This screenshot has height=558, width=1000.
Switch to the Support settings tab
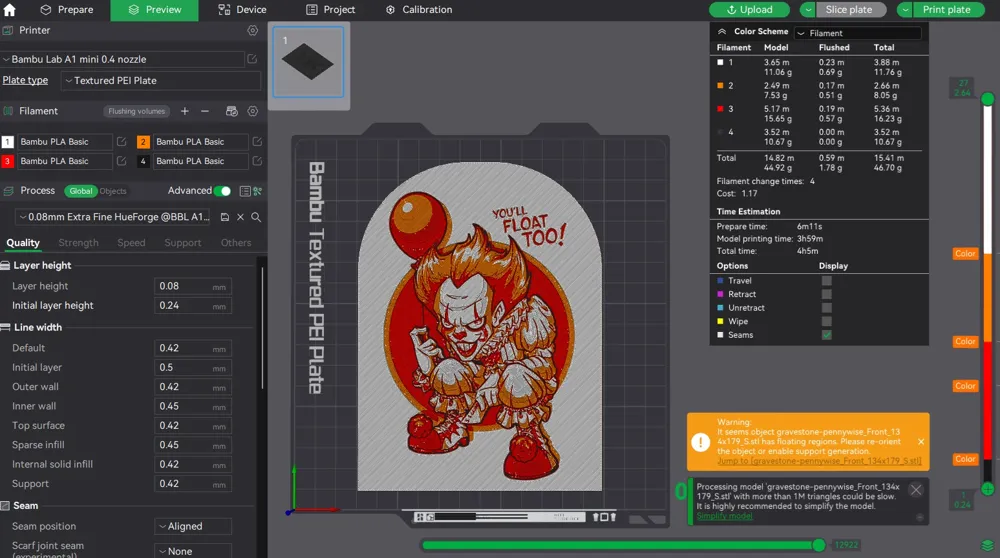pyautogui.click(x=183, y=243)
